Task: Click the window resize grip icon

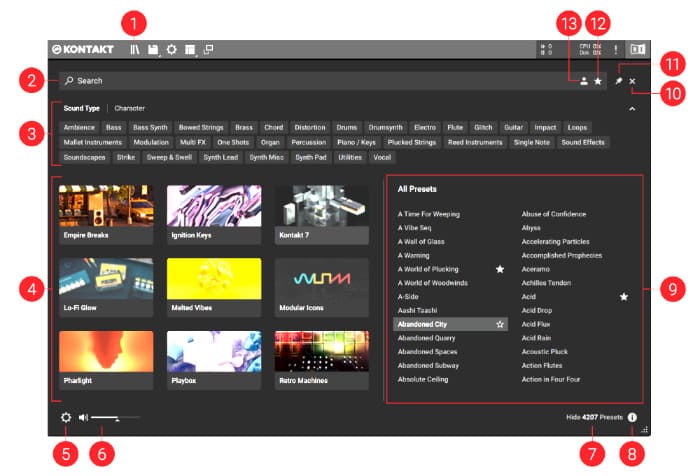Action: (644, 430)
